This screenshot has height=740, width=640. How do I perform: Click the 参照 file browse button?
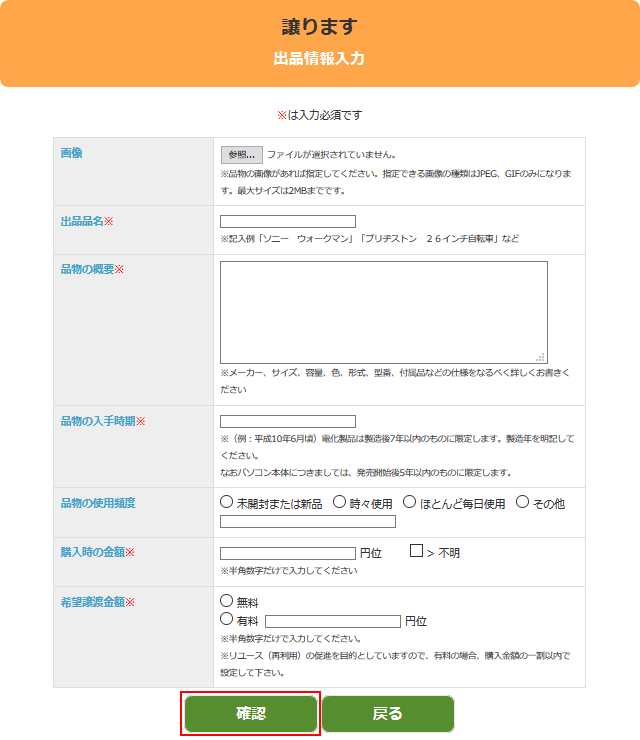pyautogui.click(x=241, y=155)
